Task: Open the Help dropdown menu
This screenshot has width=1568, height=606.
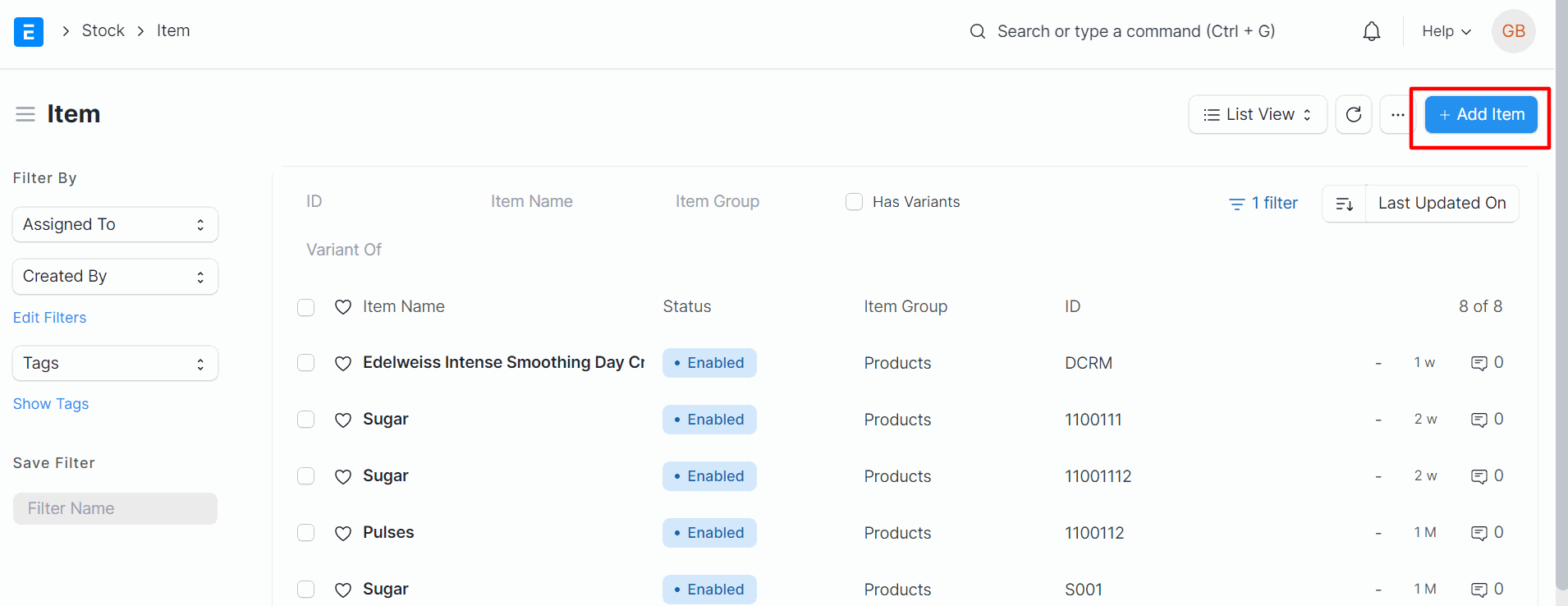Action: coord(1446,31)
